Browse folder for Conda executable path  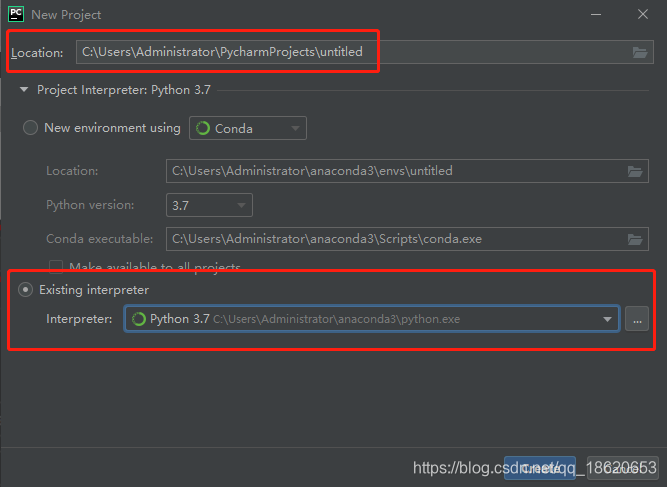(x=635, y=239)
